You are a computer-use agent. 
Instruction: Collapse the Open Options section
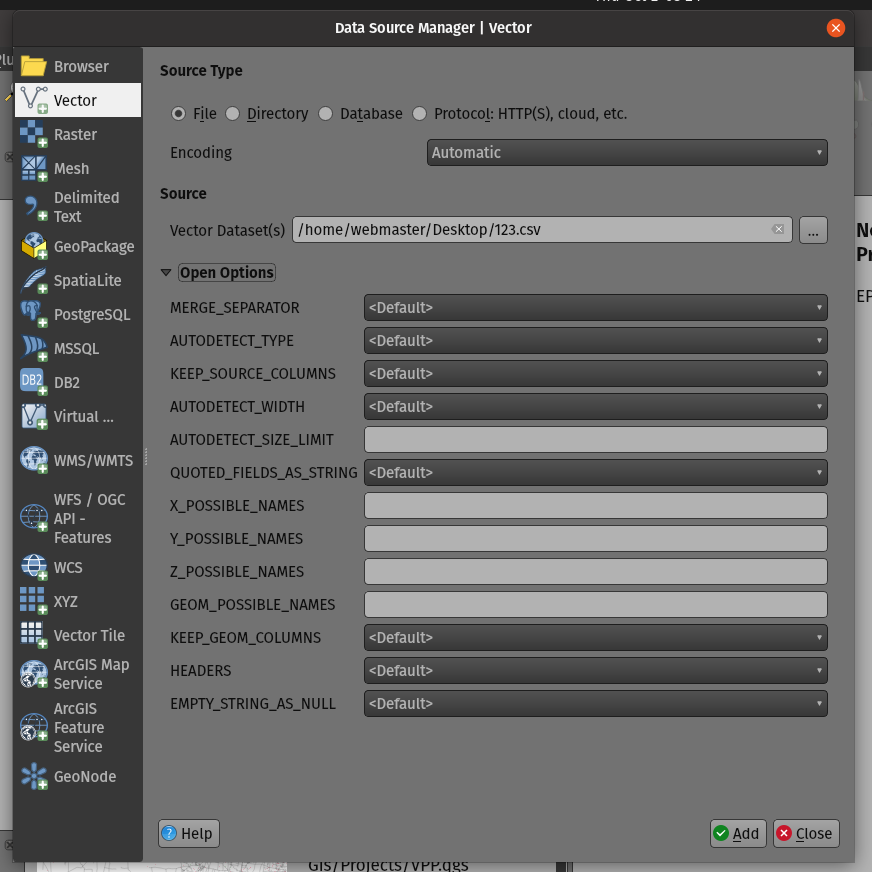pos(166,273)
